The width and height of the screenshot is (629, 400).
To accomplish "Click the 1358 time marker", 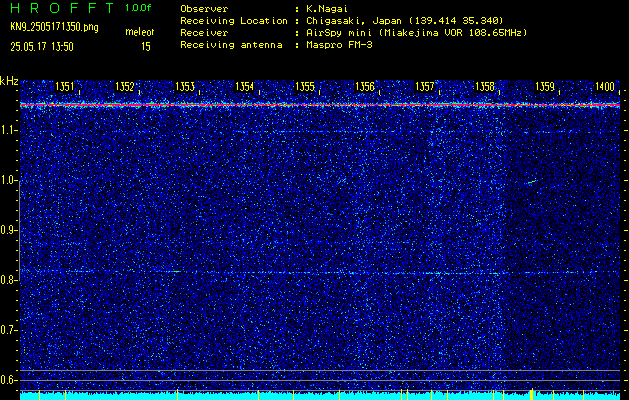I will click(485, 87).
